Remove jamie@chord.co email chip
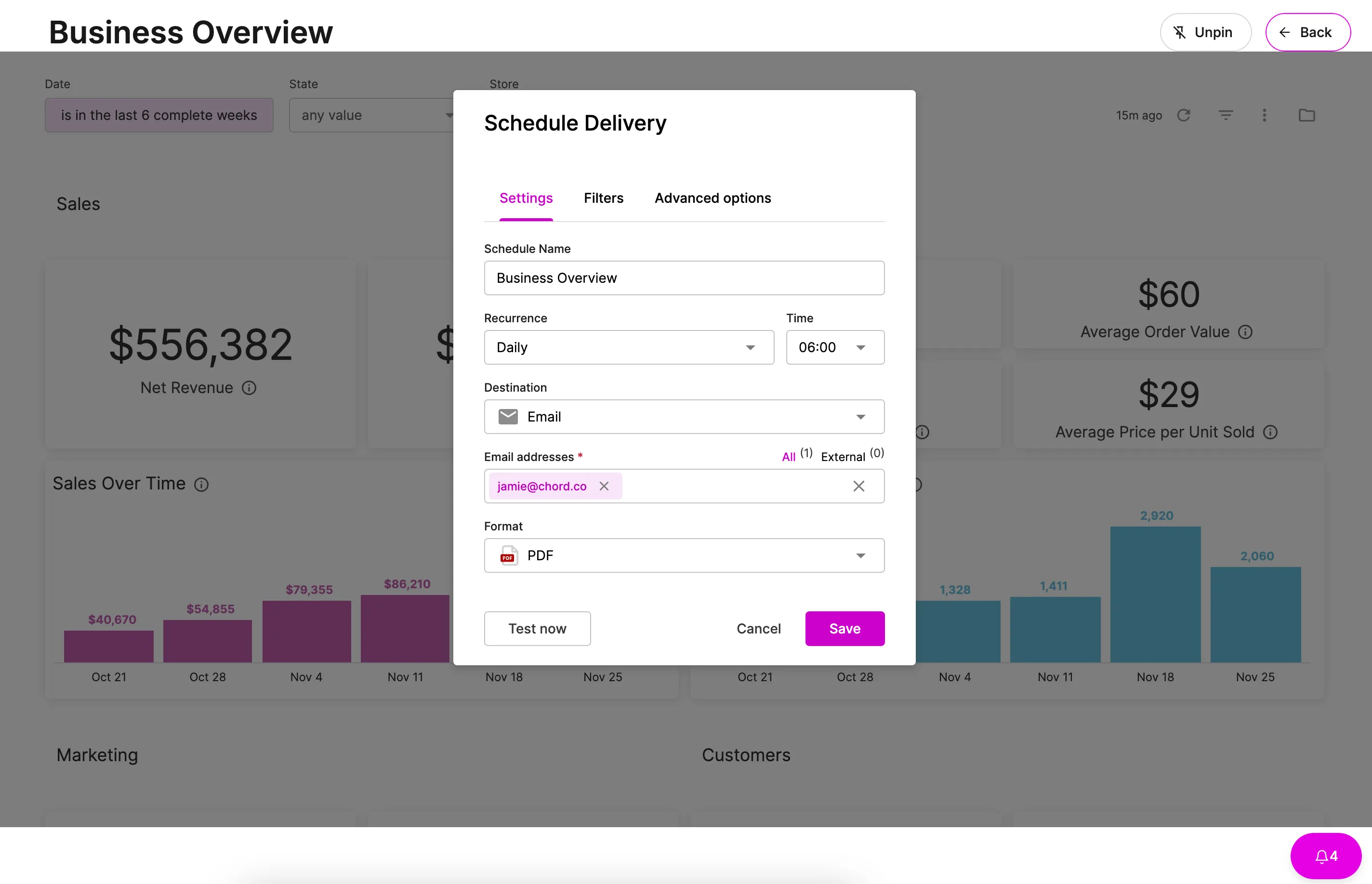Screen dimensions: 1372x884 604,486
